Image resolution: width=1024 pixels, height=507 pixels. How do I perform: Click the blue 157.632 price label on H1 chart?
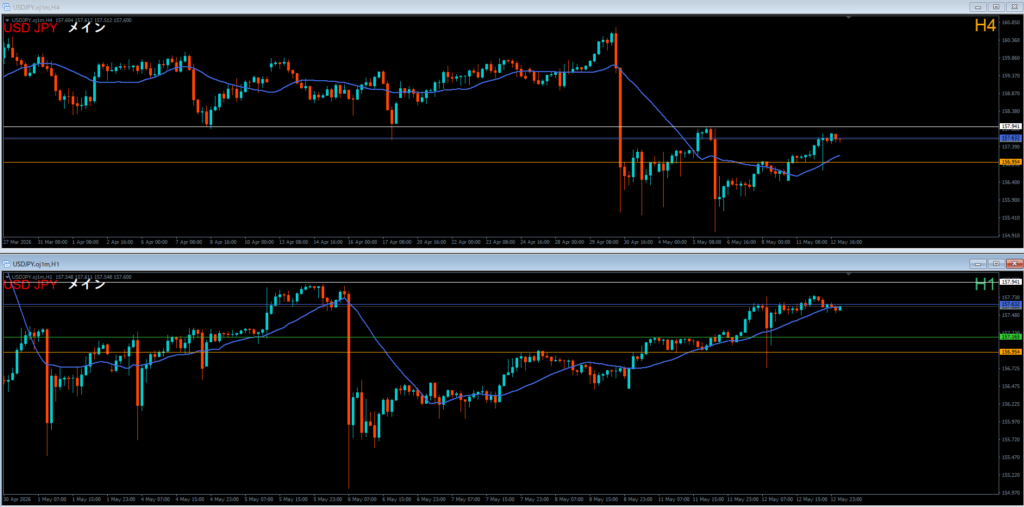1010,304
